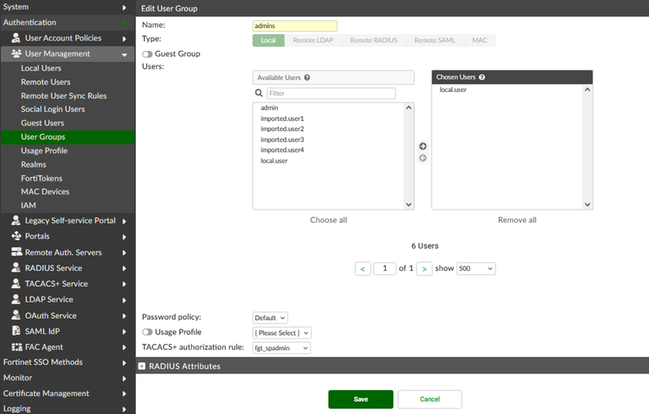Click the Cancel button
This screenshot has height=414, width=649.
click(430, 399)
